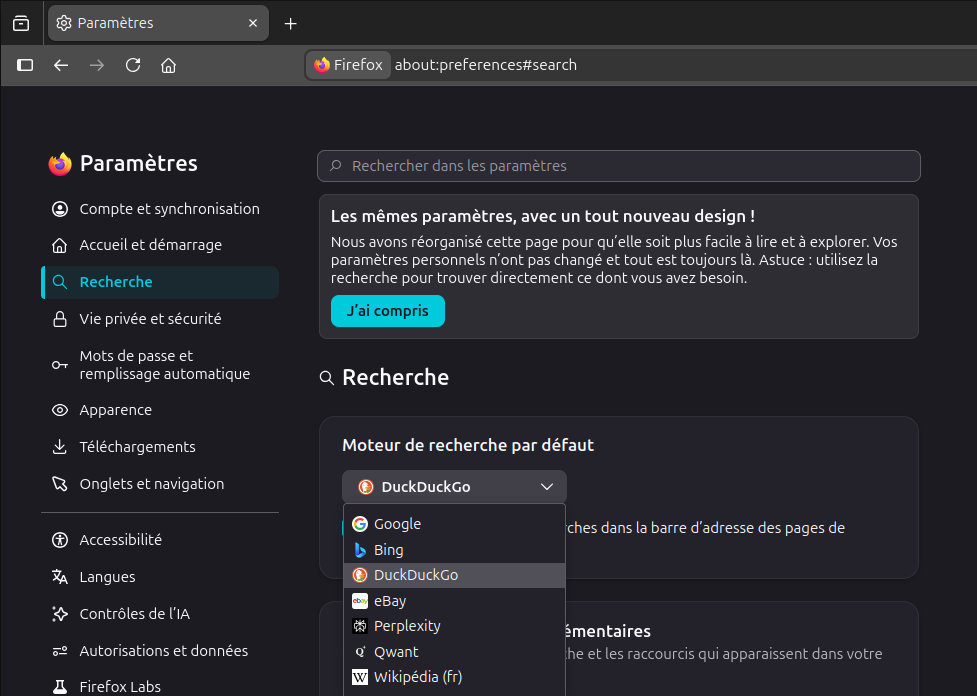Open Apparence settings
The height and width of the screenshot is (696, 977).
pyautogui.click(x=160, y=410)
